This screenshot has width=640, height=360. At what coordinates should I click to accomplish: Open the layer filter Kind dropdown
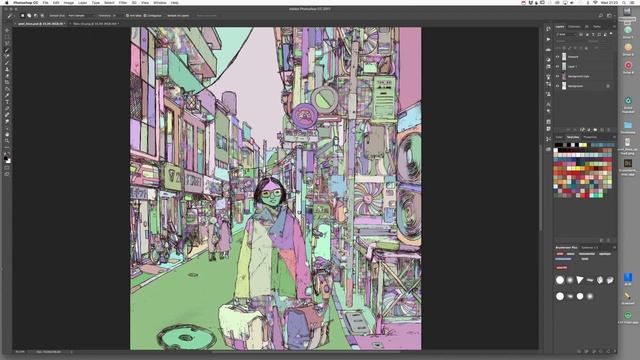566,34
